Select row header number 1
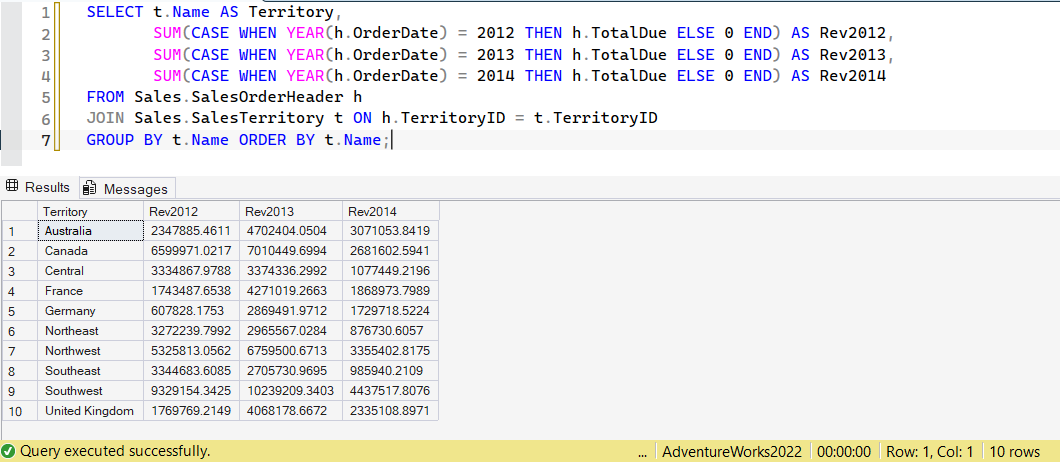Viewport: 1060px width, 462px height. point(19,231)
